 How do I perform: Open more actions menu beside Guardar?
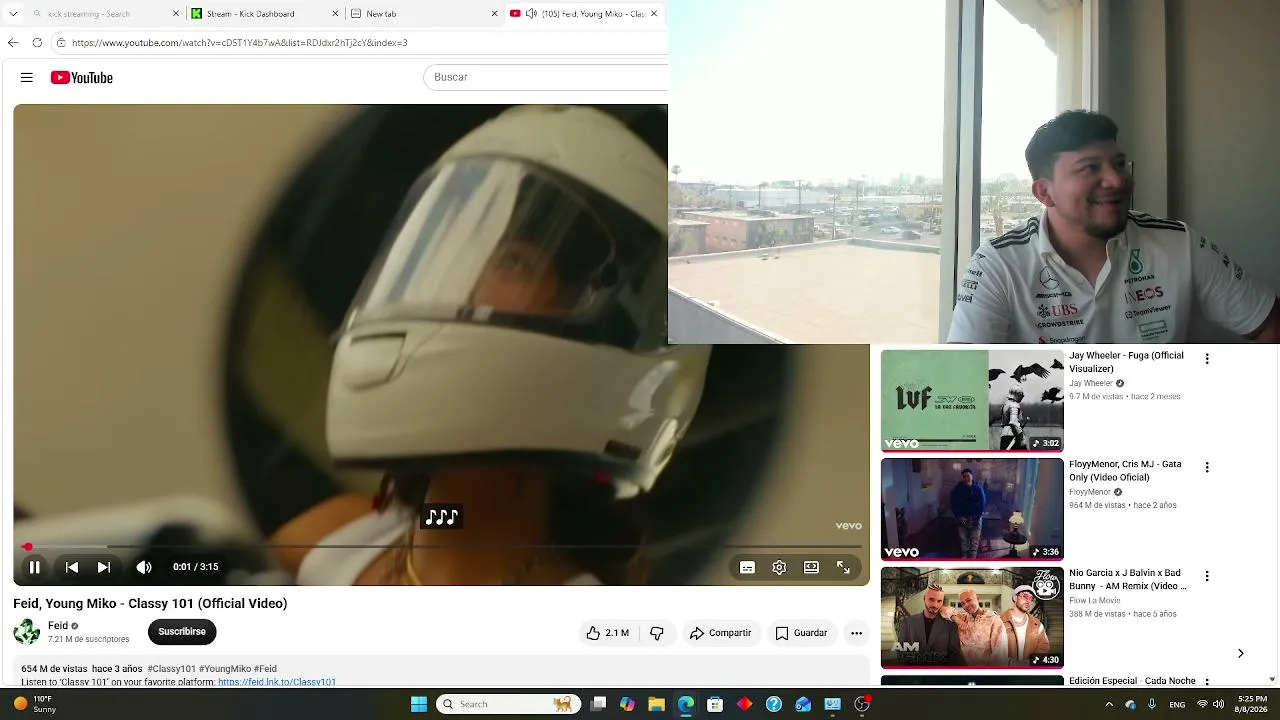[x=856, y=633]
